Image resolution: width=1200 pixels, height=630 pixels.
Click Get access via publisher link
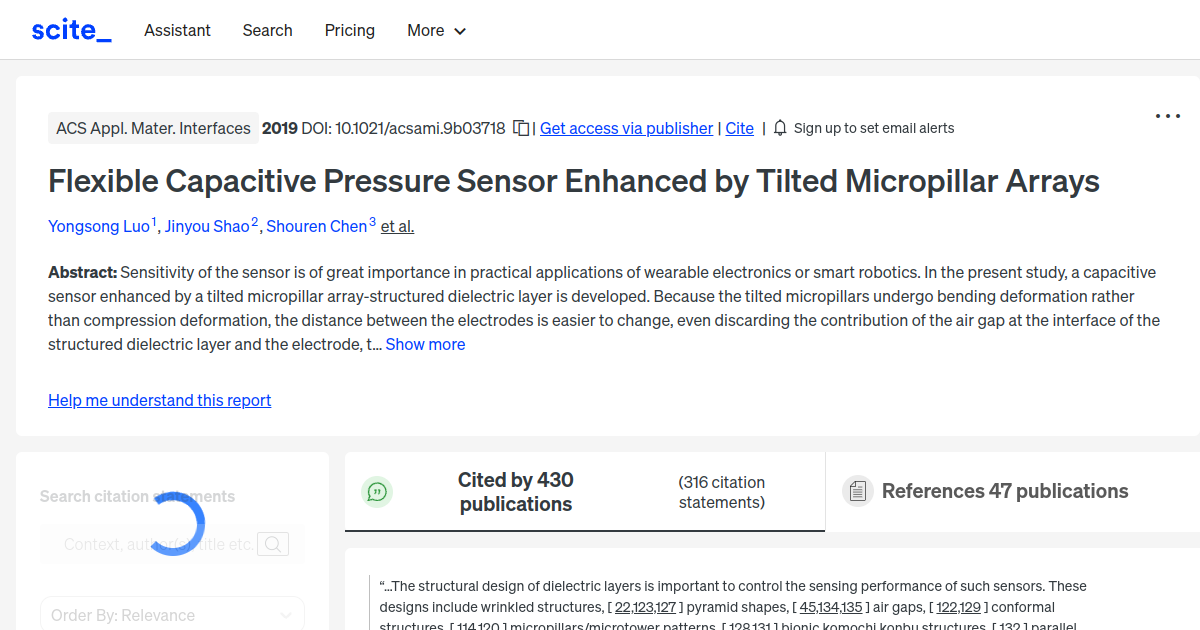(625, 128)
